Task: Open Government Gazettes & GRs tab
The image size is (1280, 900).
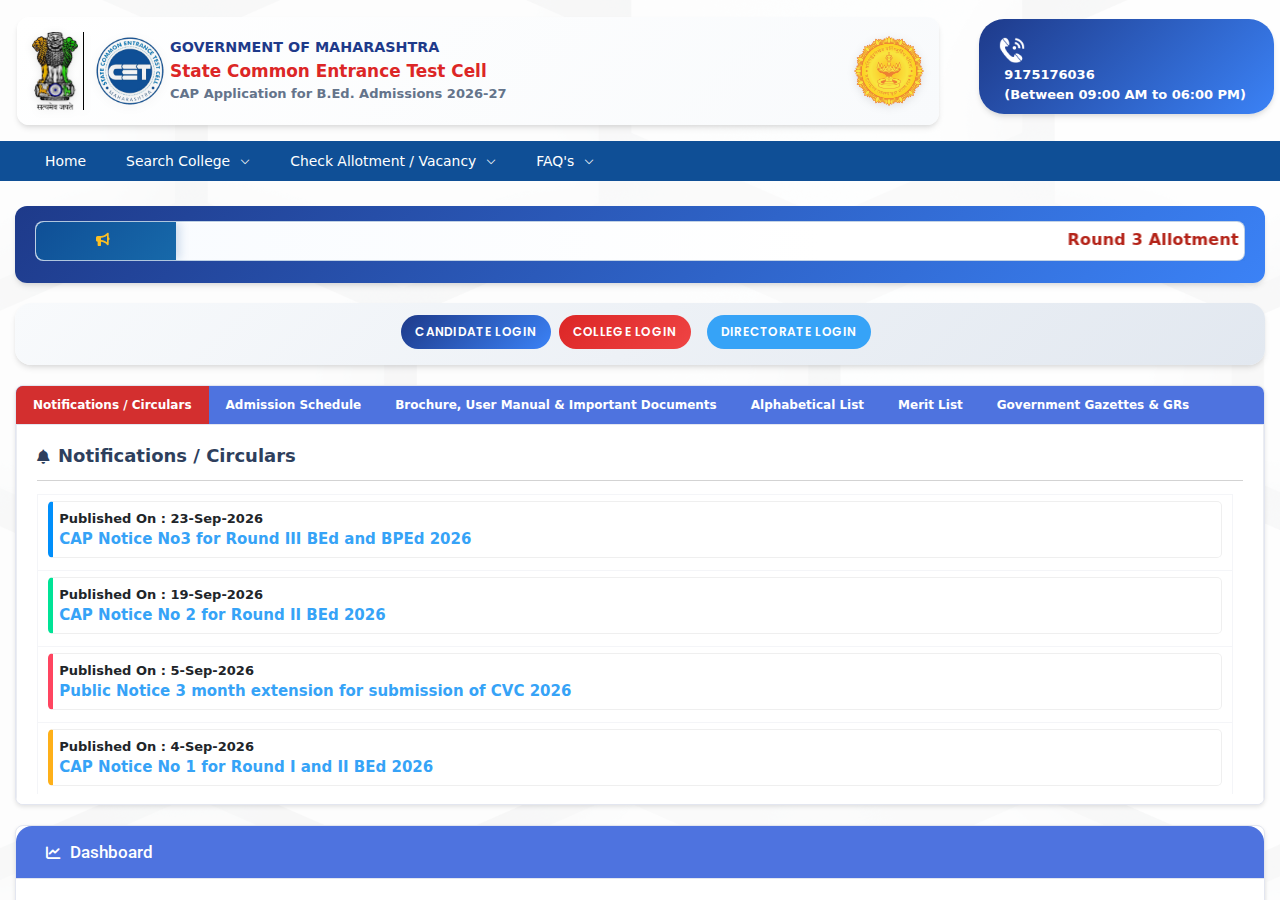Action: point(1093,405)
